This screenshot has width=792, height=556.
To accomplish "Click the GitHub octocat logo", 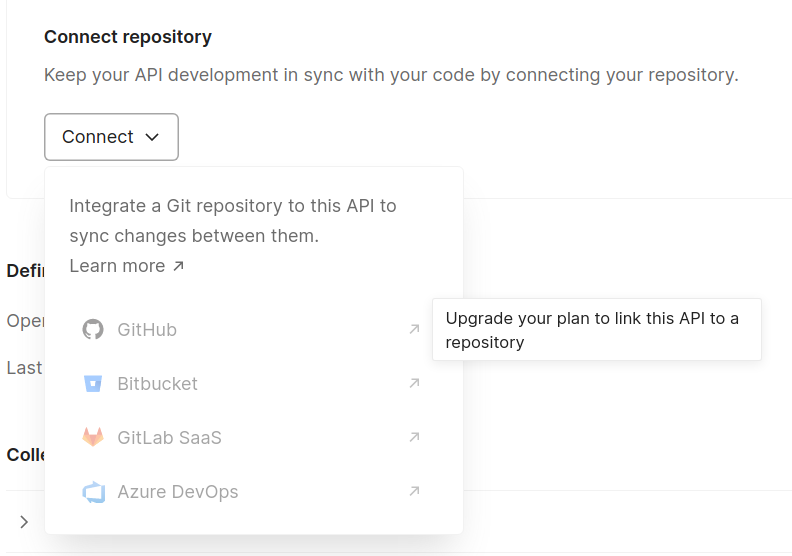I will (x=93, y=330).
